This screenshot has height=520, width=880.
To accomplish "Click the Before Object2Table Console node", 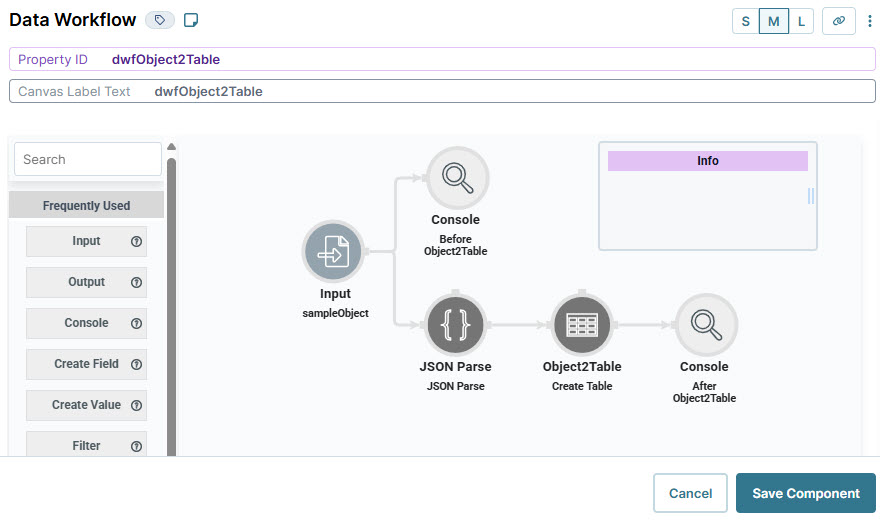I will pyautogui.click(x=457, y=178).
